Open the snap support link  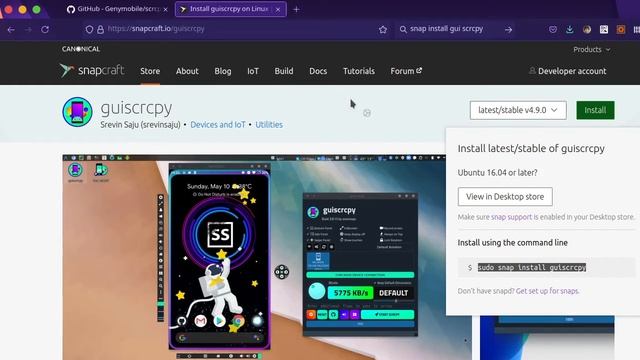(511, 217)
